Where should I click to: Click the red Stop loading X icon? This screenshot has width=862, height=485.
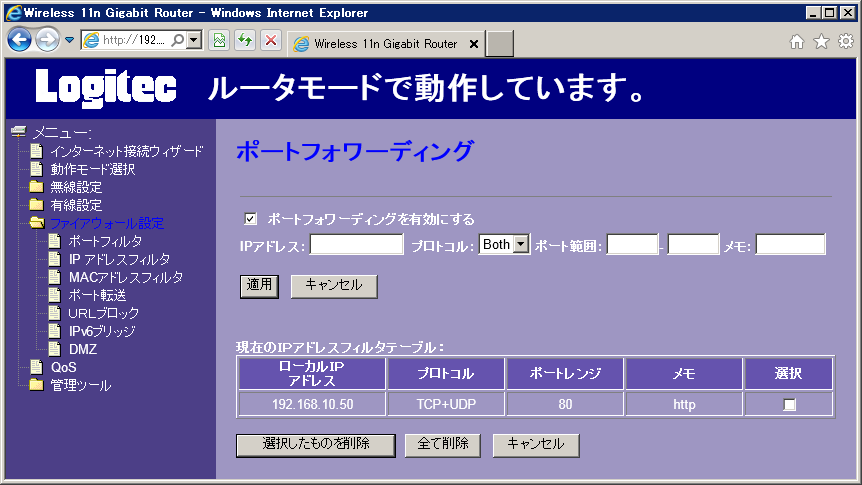(270, 40)
